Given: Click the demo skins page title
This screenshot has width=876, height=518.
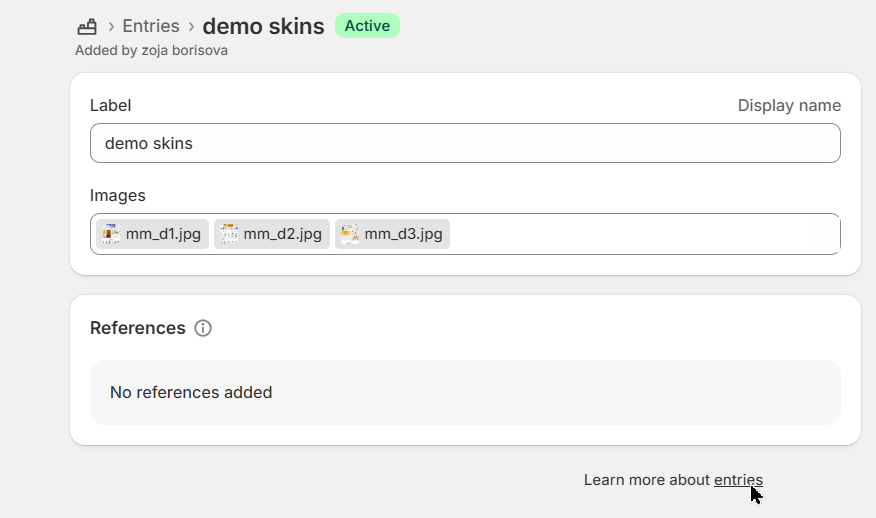Looking at the screenshot, I should pyautogui.click(x=263, y=26).
